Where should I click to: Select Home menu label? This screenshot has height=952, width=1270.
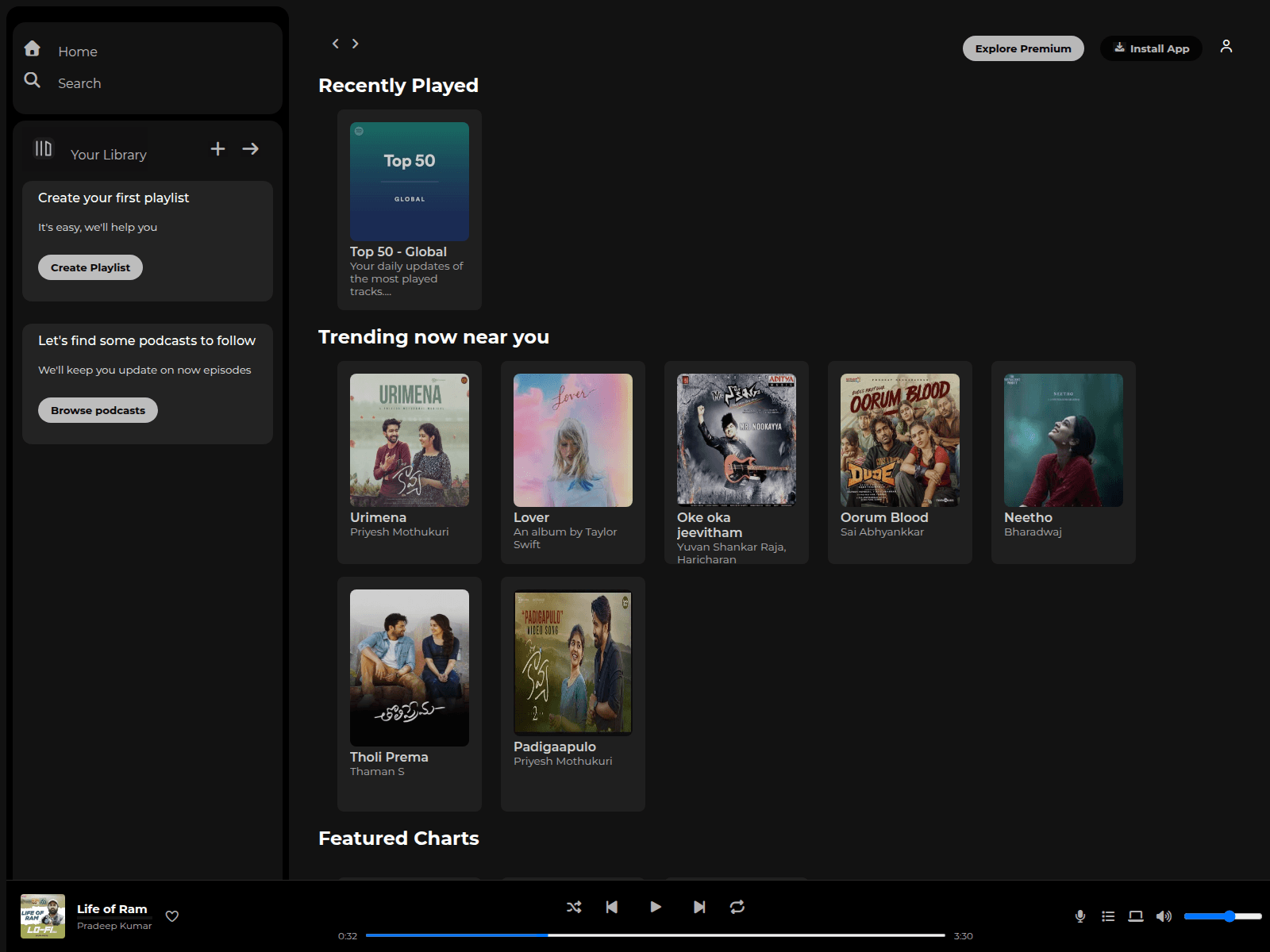click(78, 52)
